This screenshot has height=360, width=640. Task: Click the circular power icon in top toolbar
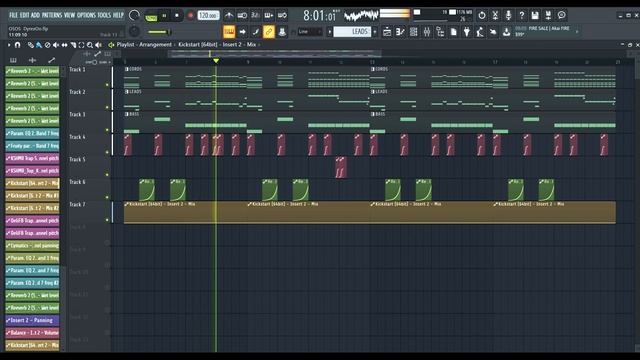(482, 16)
